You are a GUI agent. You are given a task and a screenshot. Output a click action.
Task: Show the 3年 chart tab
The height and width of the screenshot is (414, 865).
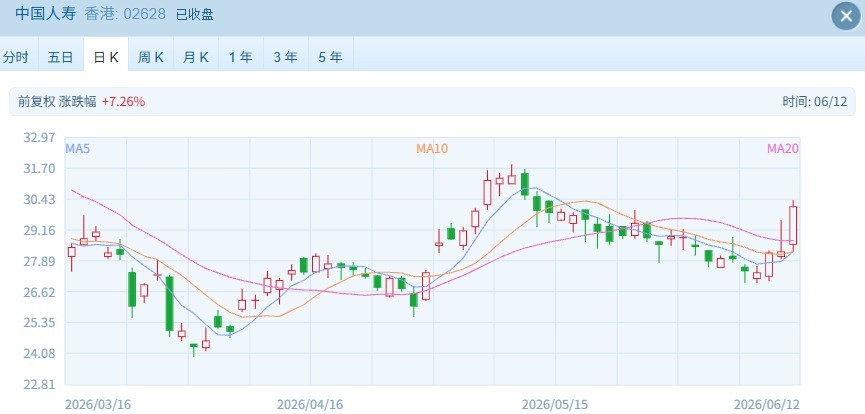click(x=286, y=57)
